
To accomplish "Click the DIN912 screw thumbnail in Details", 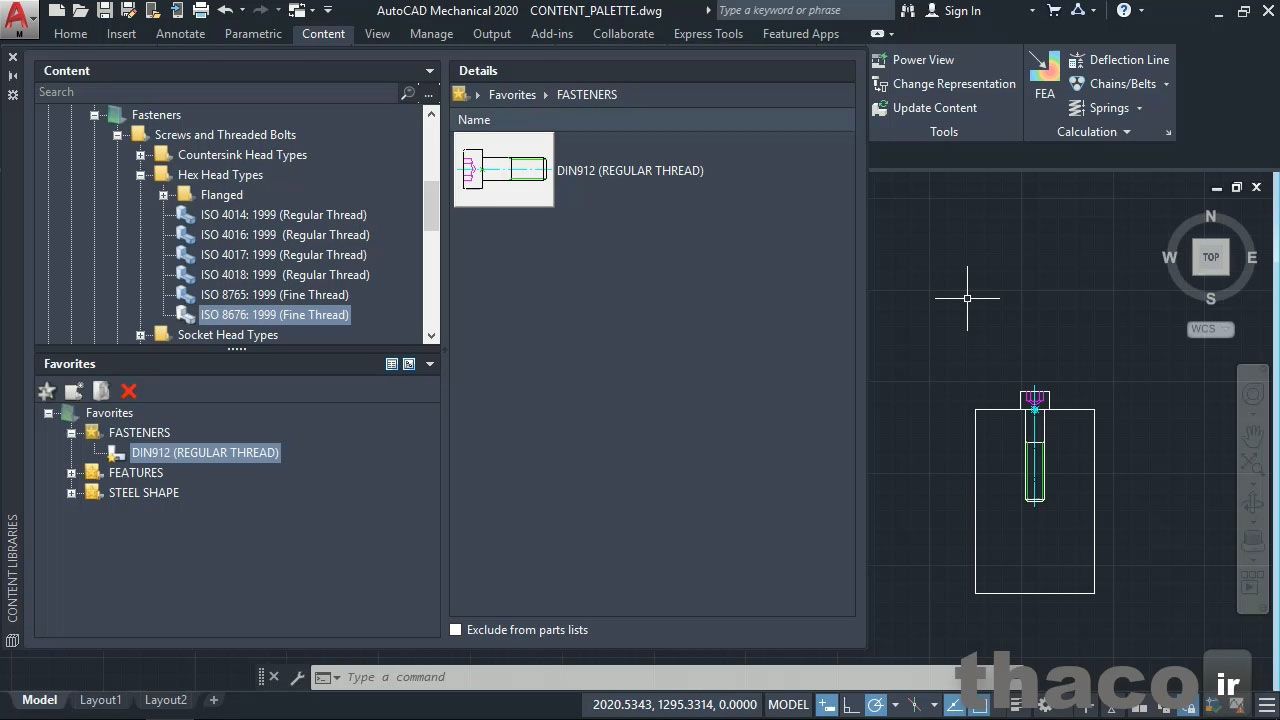I will tap(504, 170).
